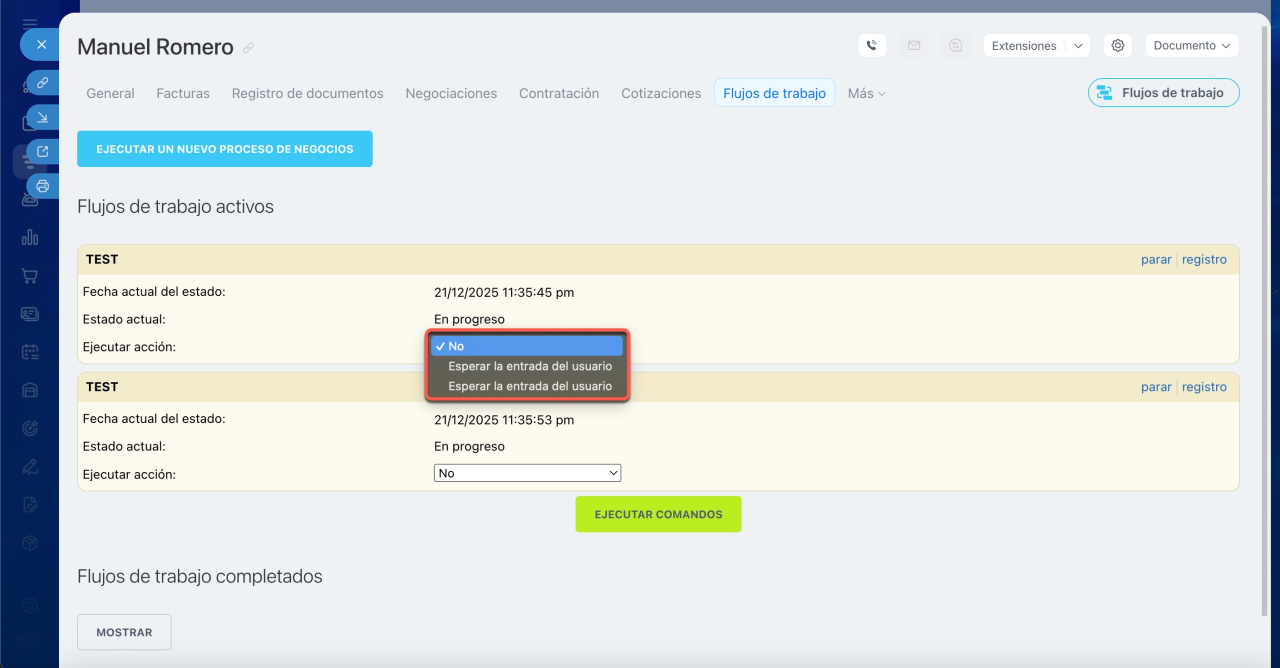The height and width of the screenshot is (668, 1280).
Task: Click 'registro' link of the first TEST workflow
Action: (x=1204, y=260)
